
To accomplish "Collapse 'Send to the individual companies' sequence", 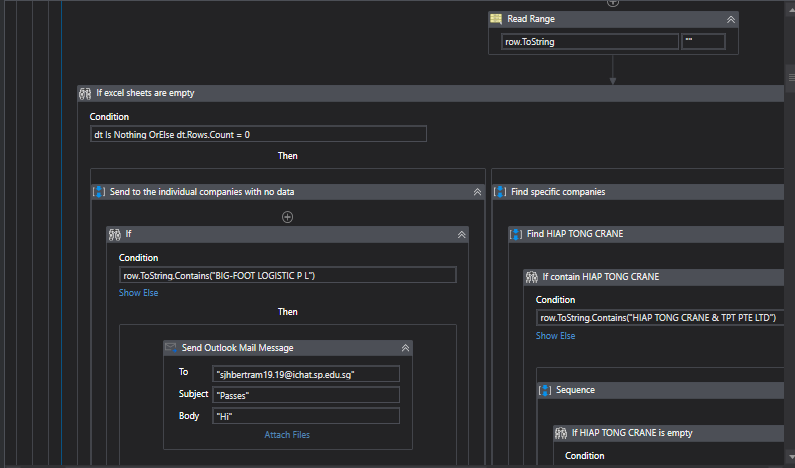I will click(477, 191).
